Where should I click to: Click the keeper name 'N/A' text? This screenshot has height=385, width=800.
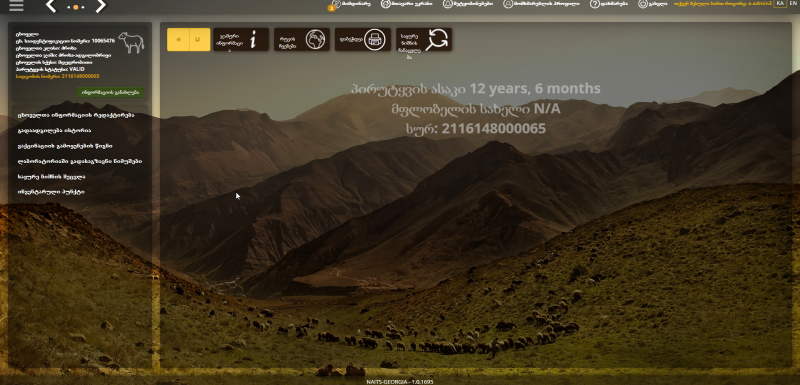547,109
